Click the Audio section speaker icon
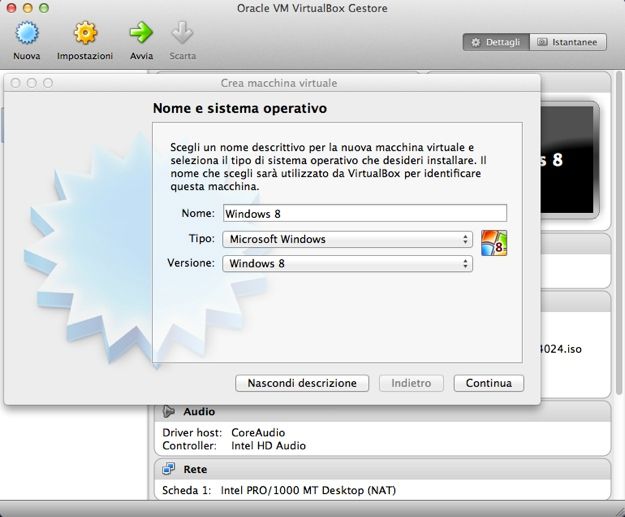 tap(169, 411)
